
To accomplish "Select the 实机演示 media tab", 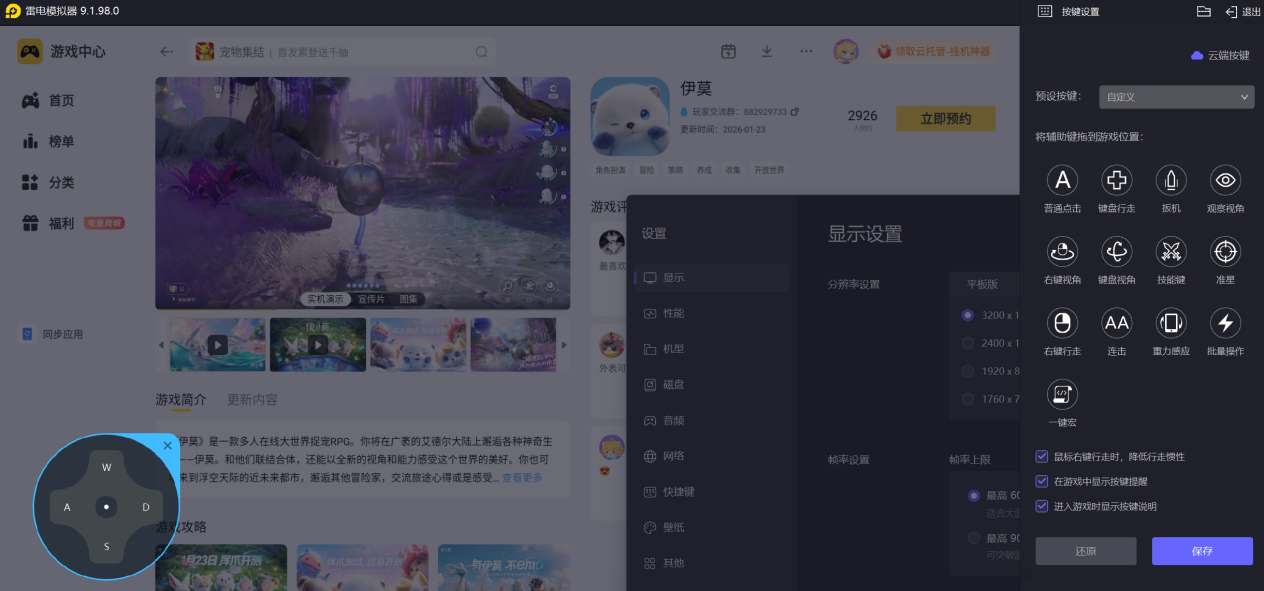I will pos(326,299).
